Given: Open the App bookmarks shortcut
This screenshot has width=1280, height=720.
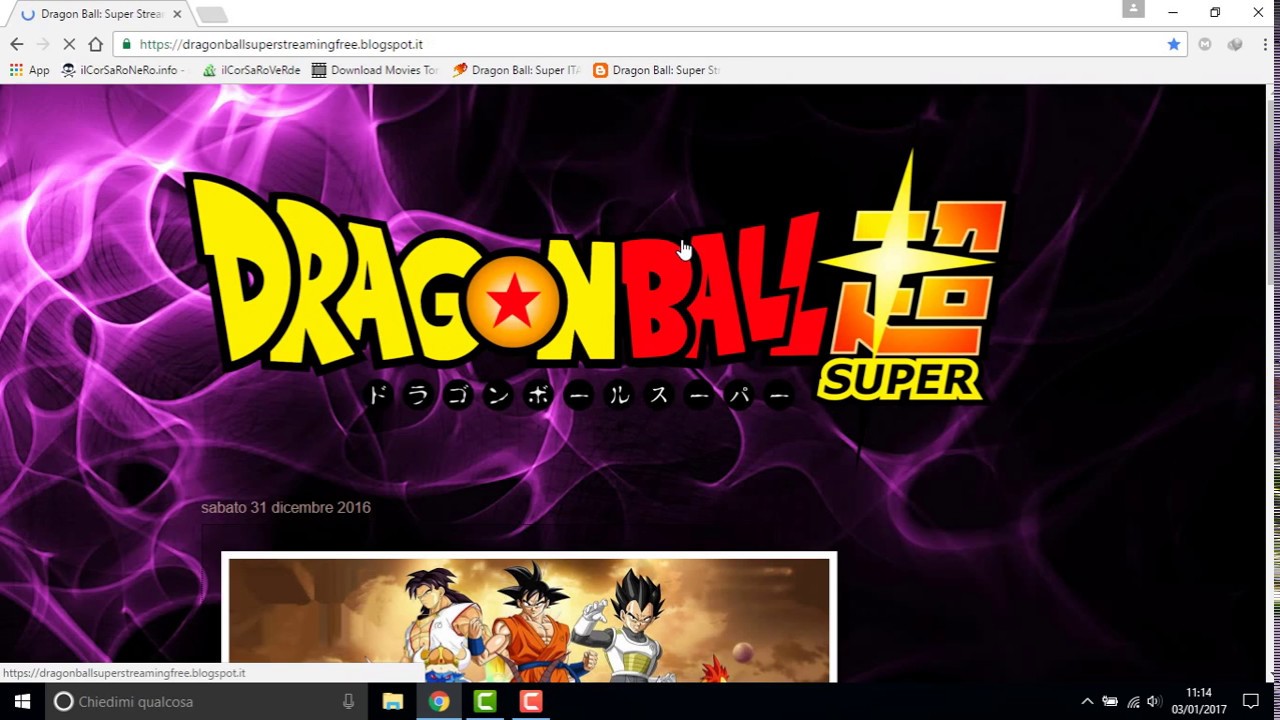Looking at the screenshot, I should [30, 70].
